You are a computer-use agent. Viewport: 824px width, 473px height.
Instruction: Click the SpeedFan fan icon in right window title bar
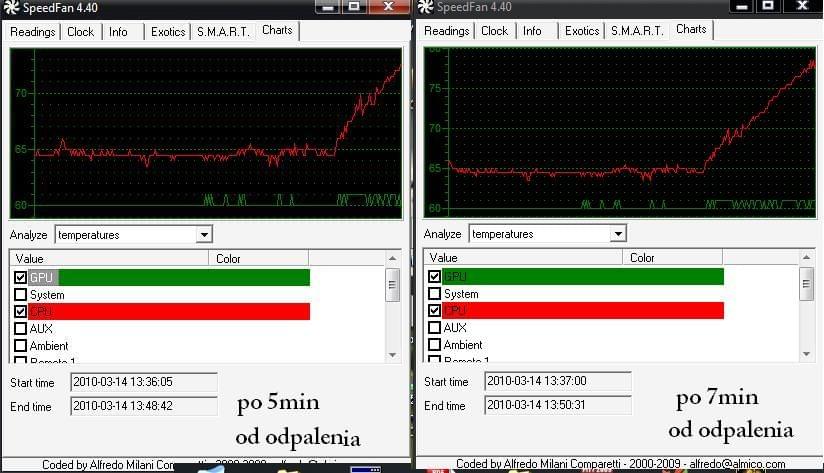[x=426, y=6]
